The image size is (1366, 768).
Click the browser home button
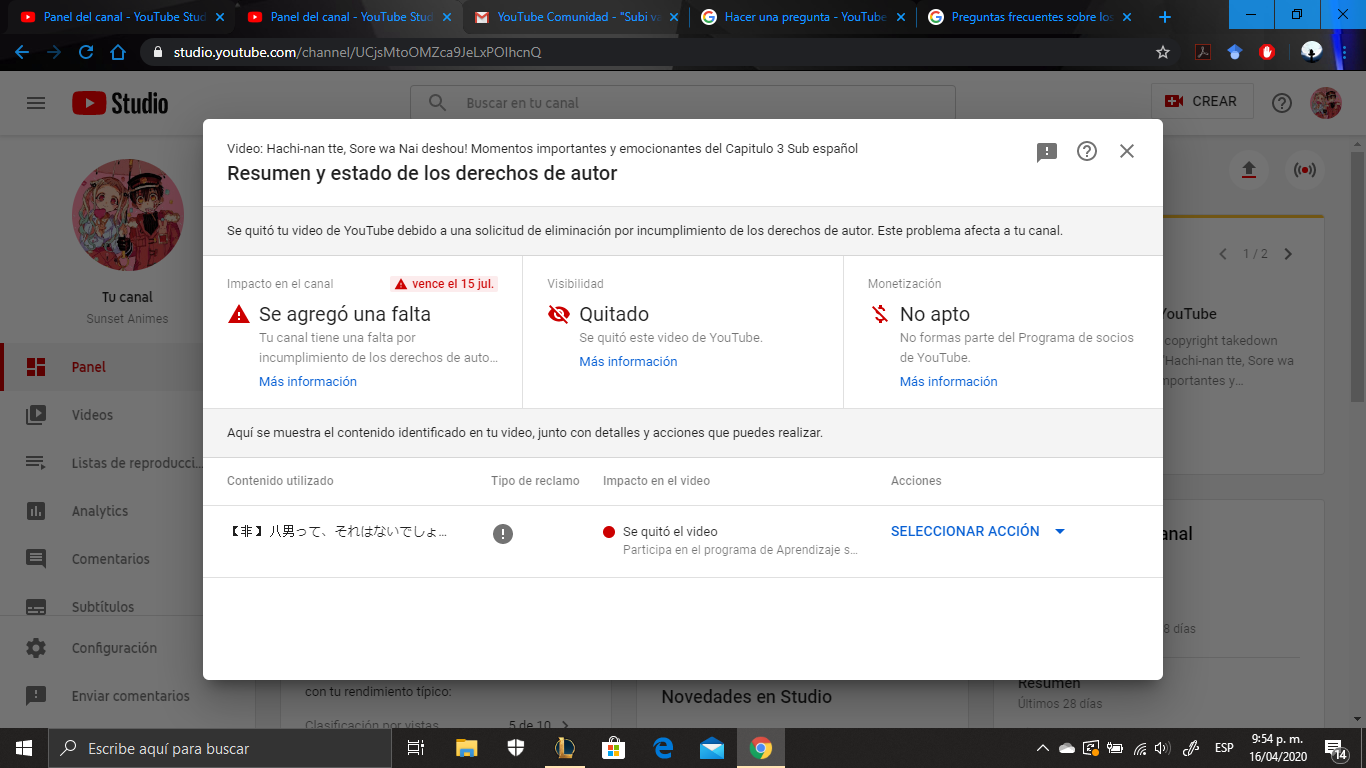pyautogui.click(x=118, y=52)
